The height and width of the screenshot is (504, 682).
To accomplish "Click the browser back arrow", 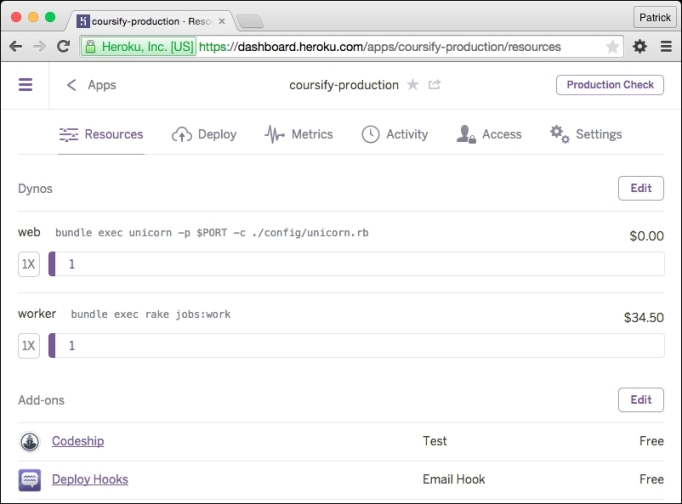I will [x=16, y=46].
